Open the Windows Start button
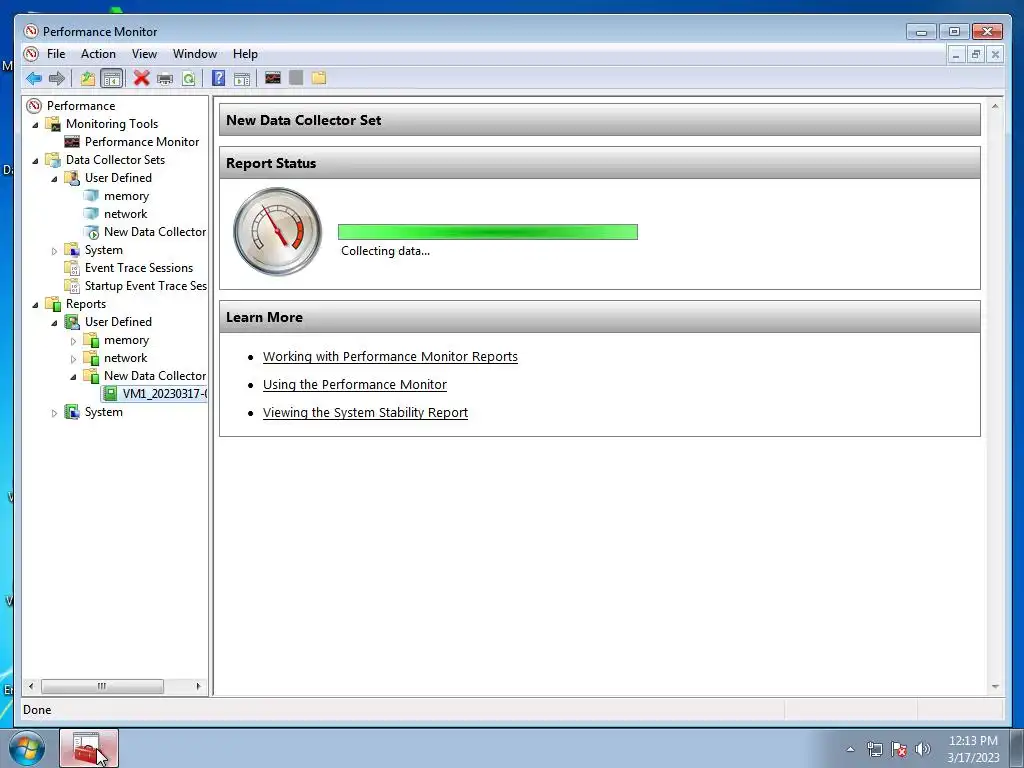The image size is (1024, 768). [x=27, y=748]
